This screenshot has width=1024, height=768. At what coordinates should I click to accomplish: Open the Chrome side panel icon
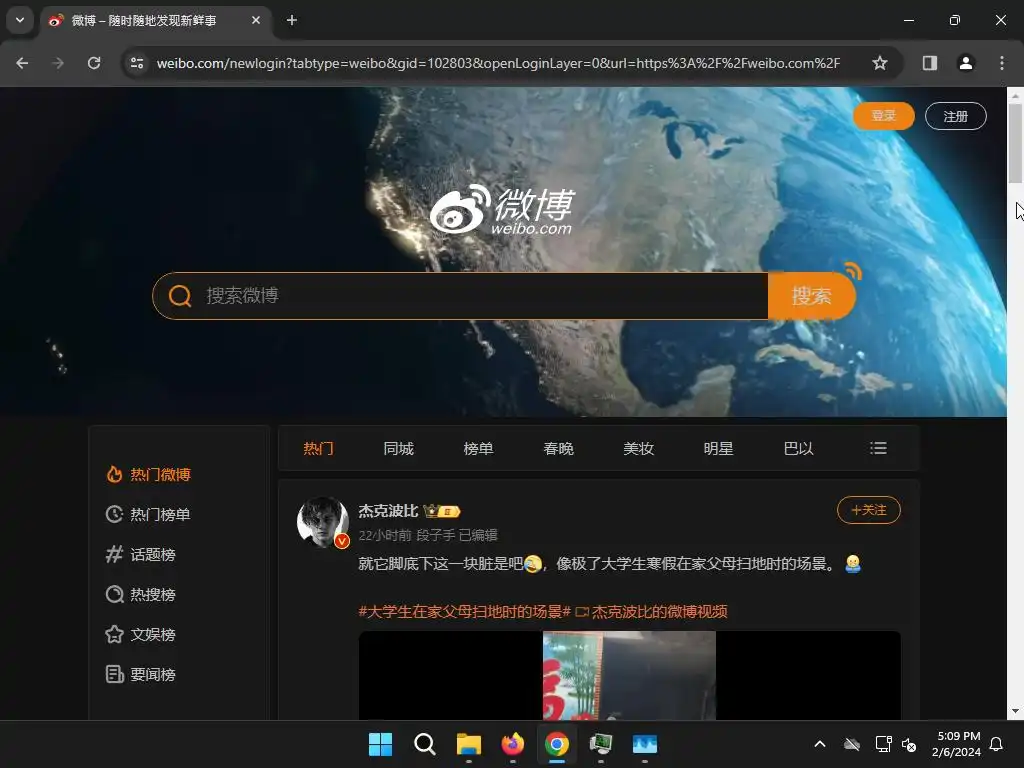(x=929, y=63)
